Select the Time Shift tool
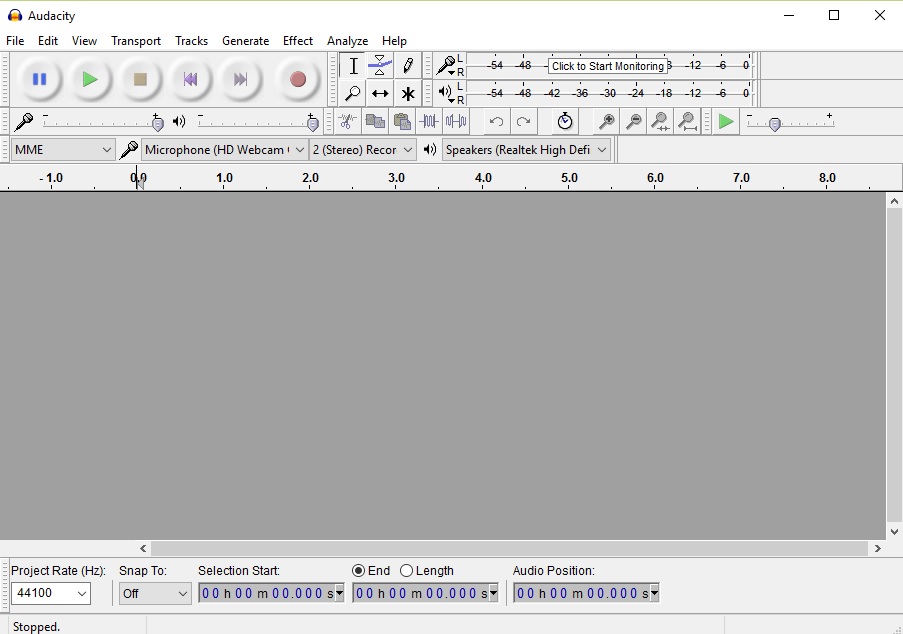Image resolution: width=903 pixels, height=634 pixels. click(x=380, y=93)
